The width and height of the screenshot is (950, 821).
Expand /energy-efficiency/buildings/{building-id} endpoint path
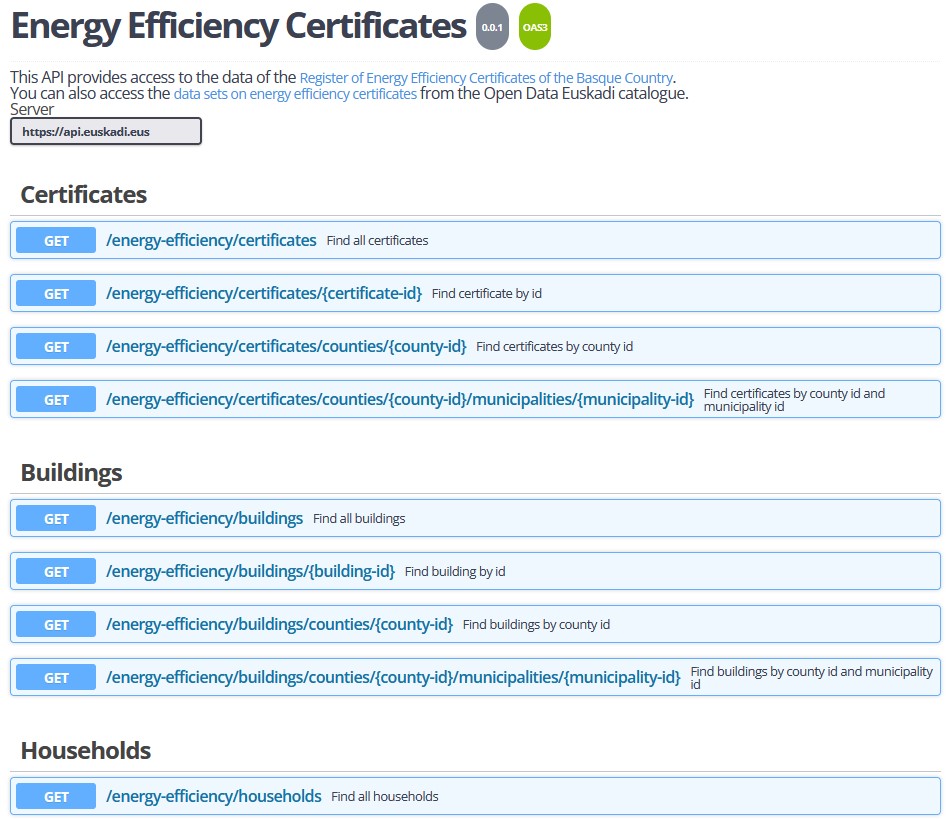point(250,572)
